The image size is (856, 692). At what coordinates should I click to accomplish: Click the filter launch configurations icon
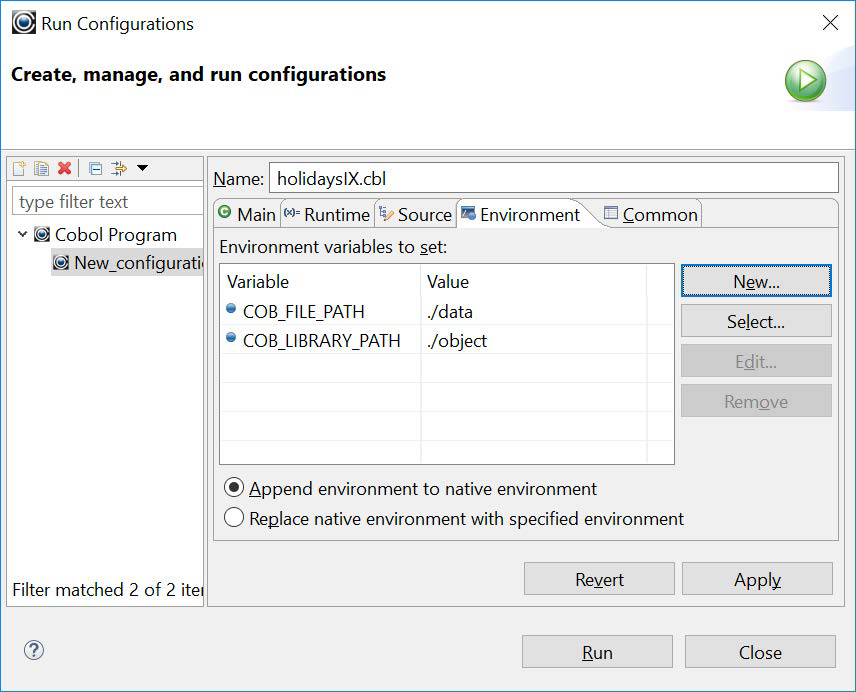119,169
